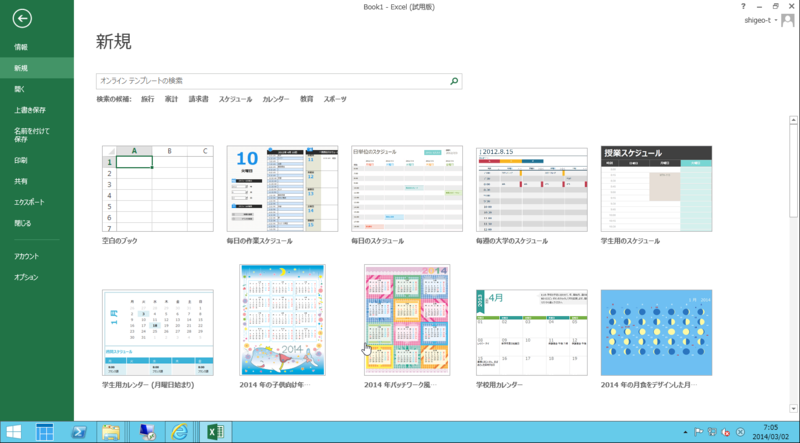
Task: Click the Excel taskbar icon
Action: coord(216,432)
